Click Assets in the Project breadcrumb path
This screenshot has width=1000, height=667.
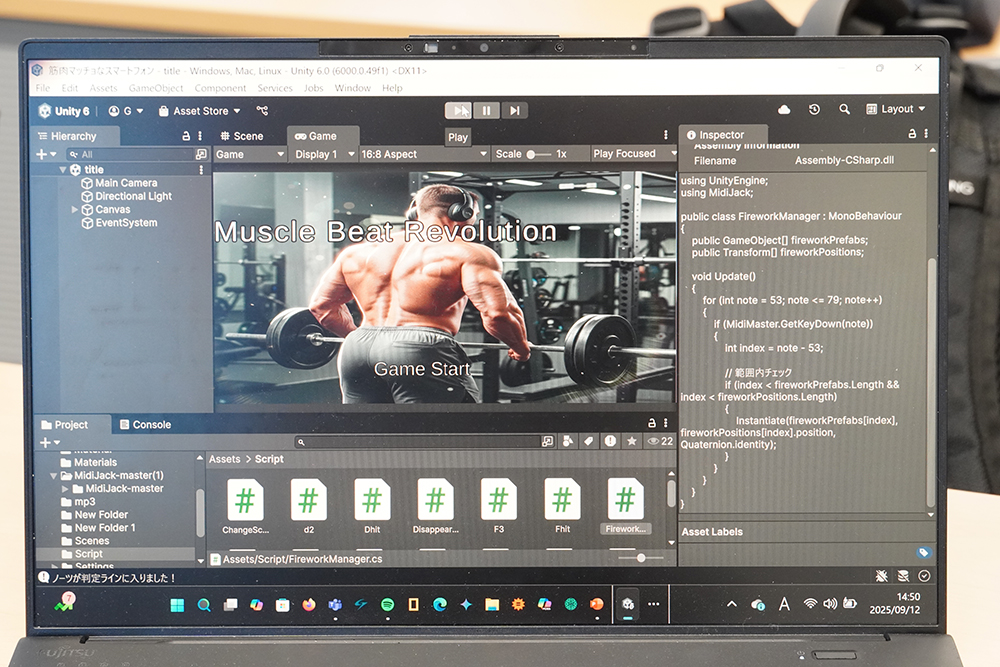point(224,459)
